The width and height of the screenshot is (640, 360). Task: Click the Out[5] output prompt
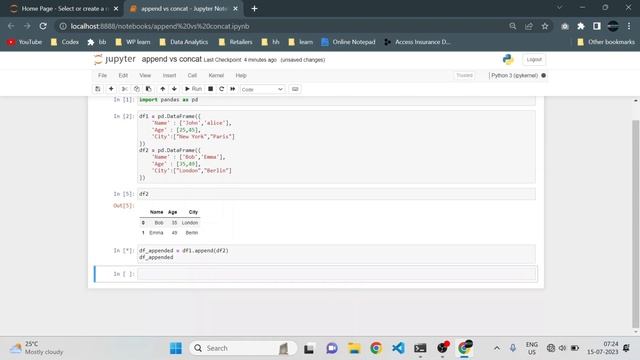124,206
